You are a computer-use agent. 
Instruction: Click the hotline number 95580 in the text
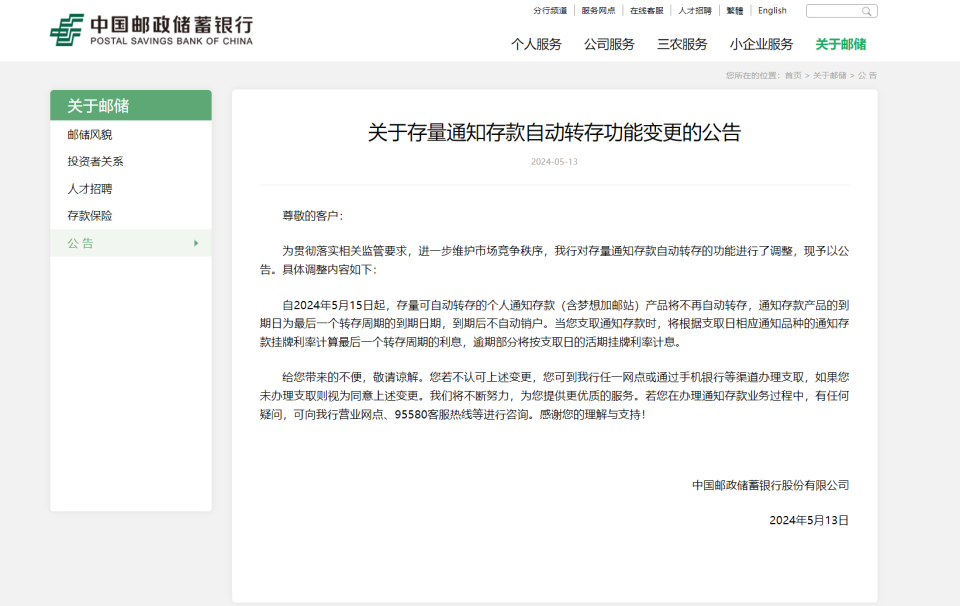(410, 414)
